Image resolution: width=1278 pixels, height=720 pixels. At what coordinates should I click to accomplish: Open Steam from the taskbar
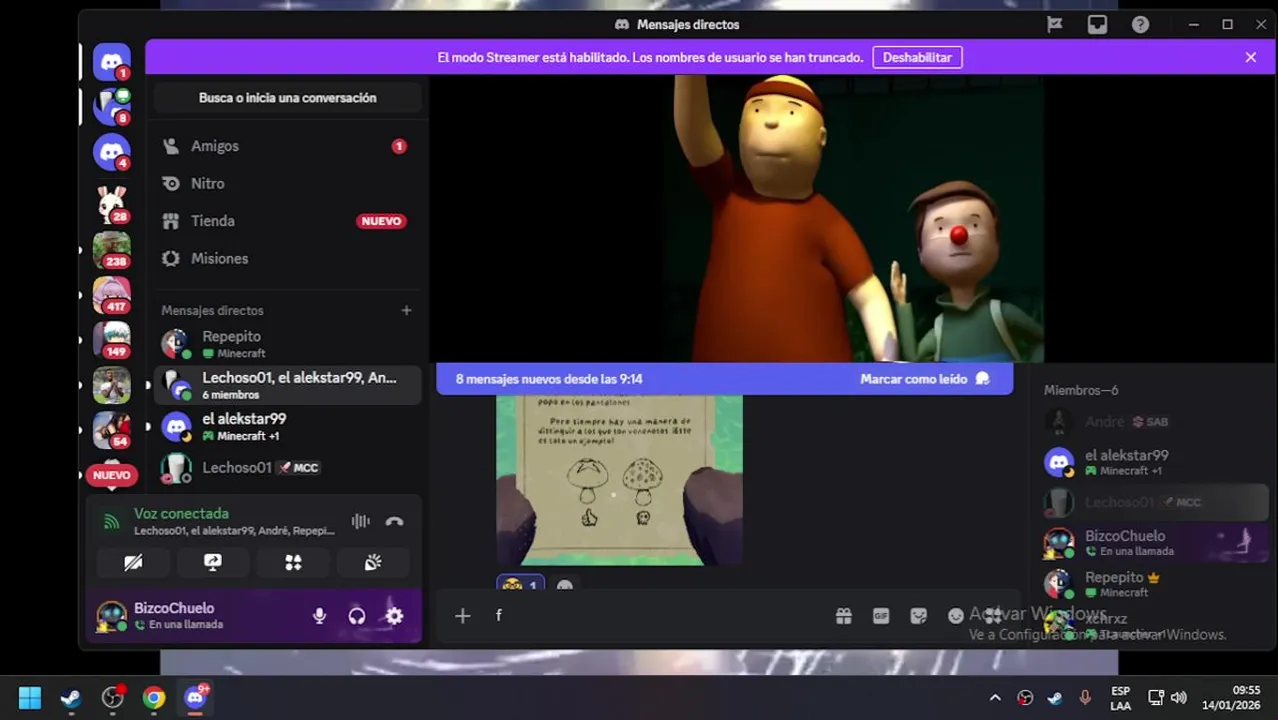[71, 698]
